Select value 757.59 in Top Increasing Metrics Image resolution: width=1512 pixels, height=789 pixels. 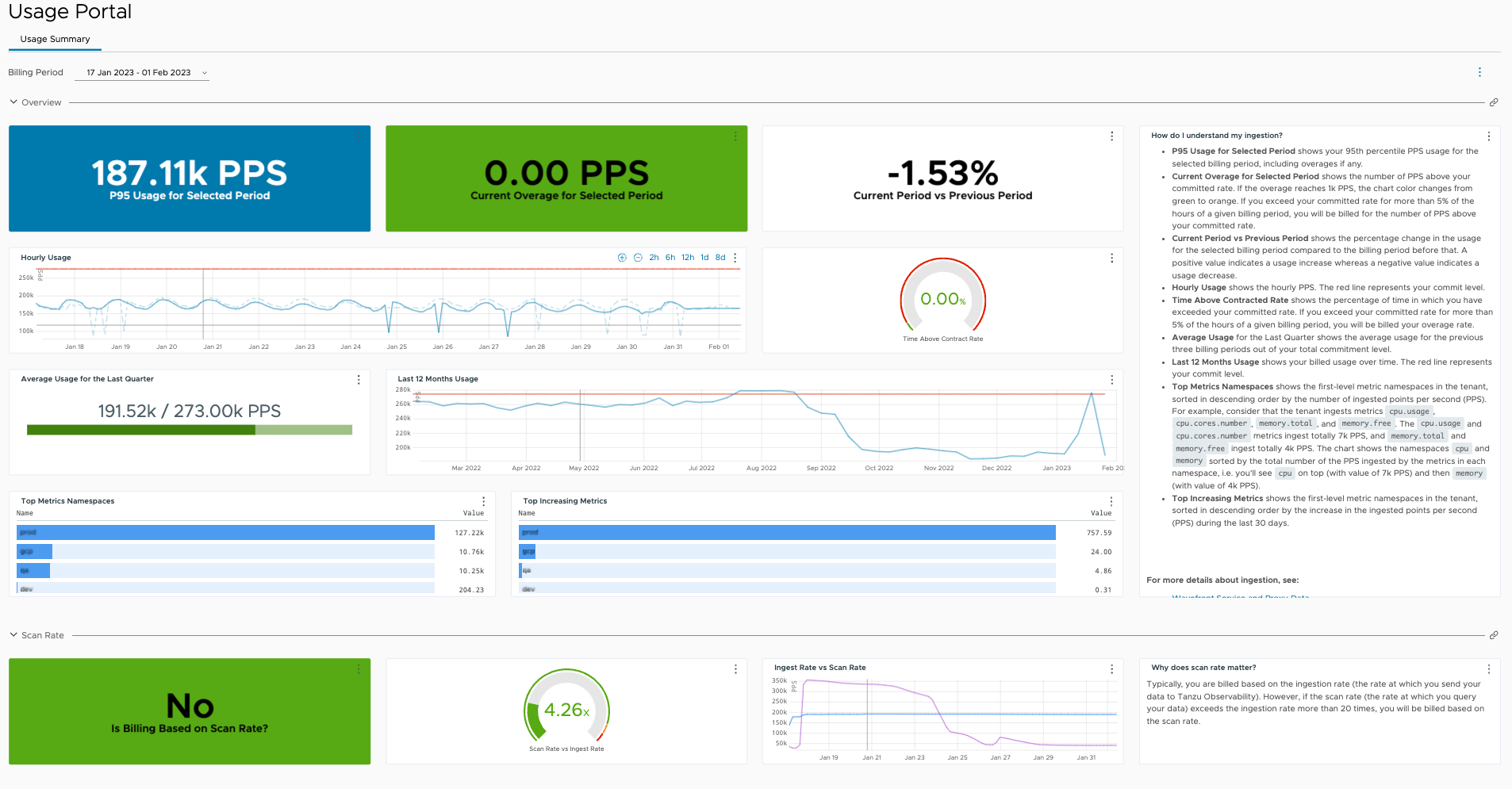click(x=1099, y=533)
